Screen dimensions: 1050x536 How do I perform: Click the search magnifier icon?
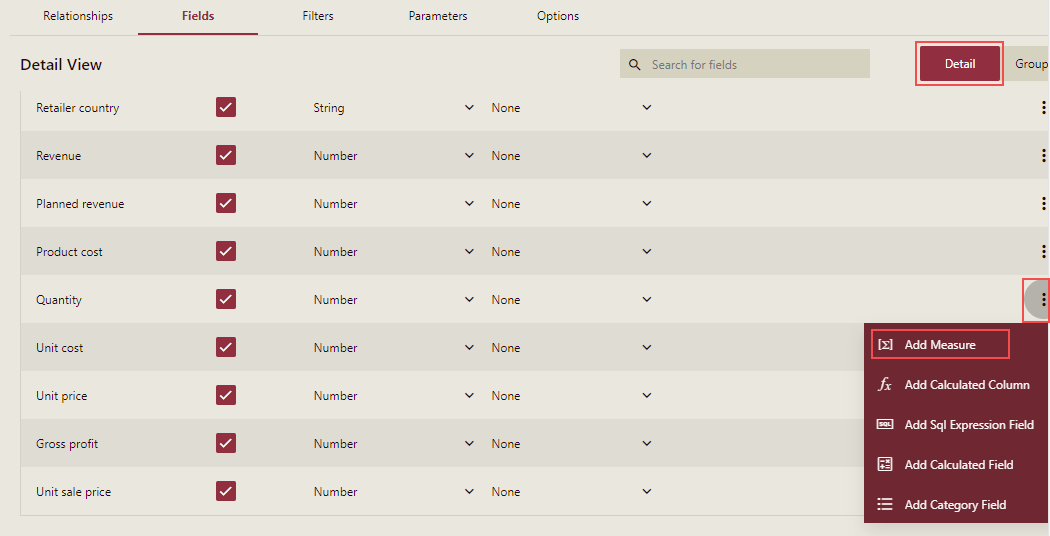(634, 65)
